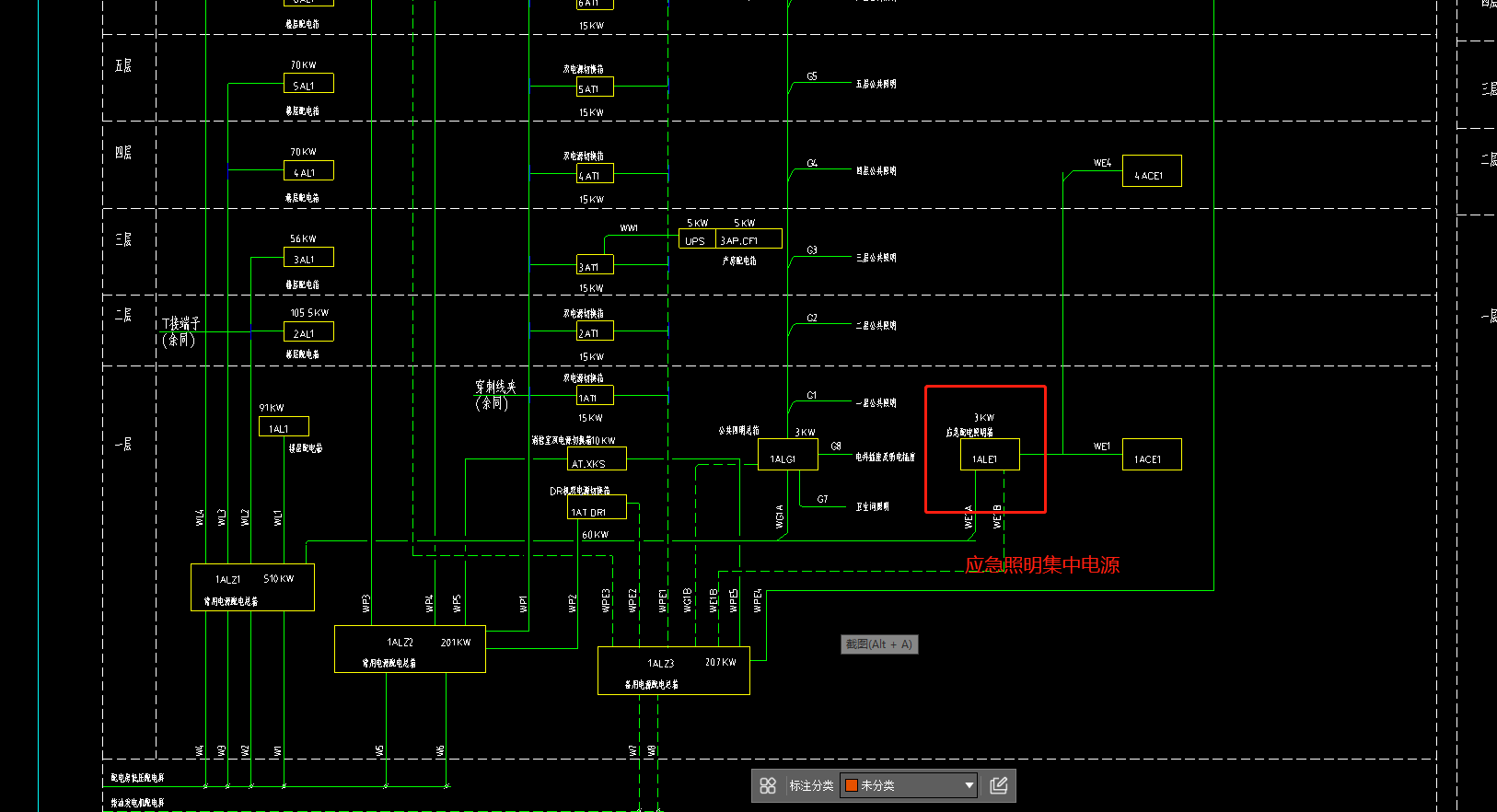This screenshot has height=812, width=1497.
Task: Click the 4AT1 transfer switch box
Action: coord(595,174)
